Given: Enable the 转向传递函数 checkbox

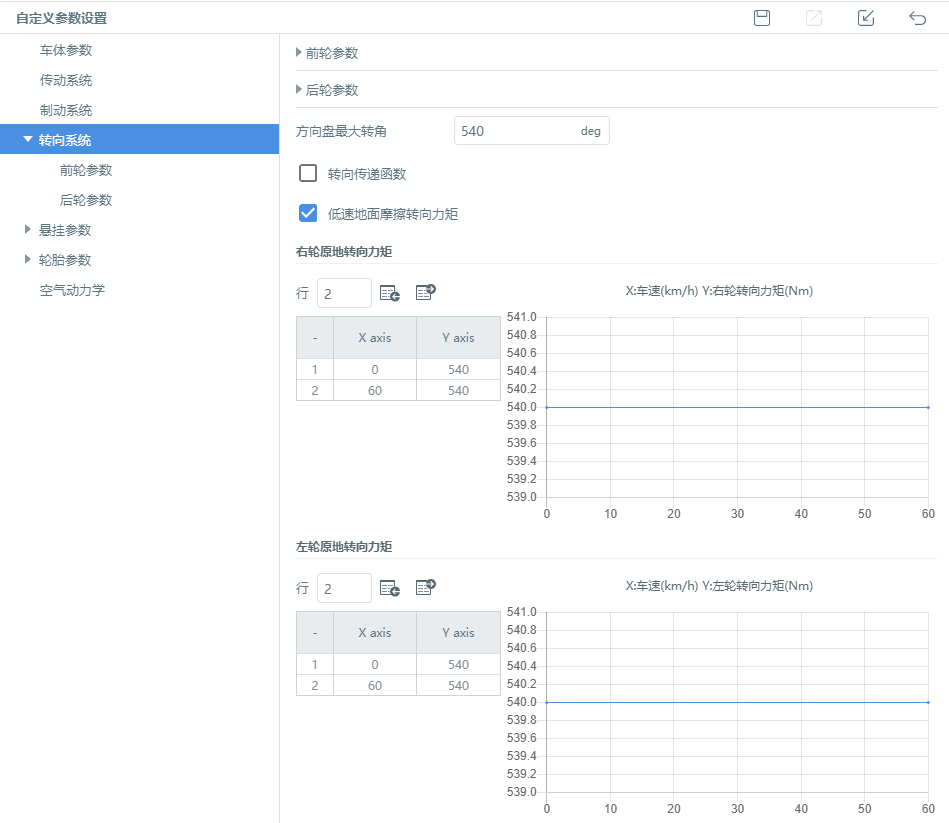Looking at the screenshot, I should click(308, 173).
